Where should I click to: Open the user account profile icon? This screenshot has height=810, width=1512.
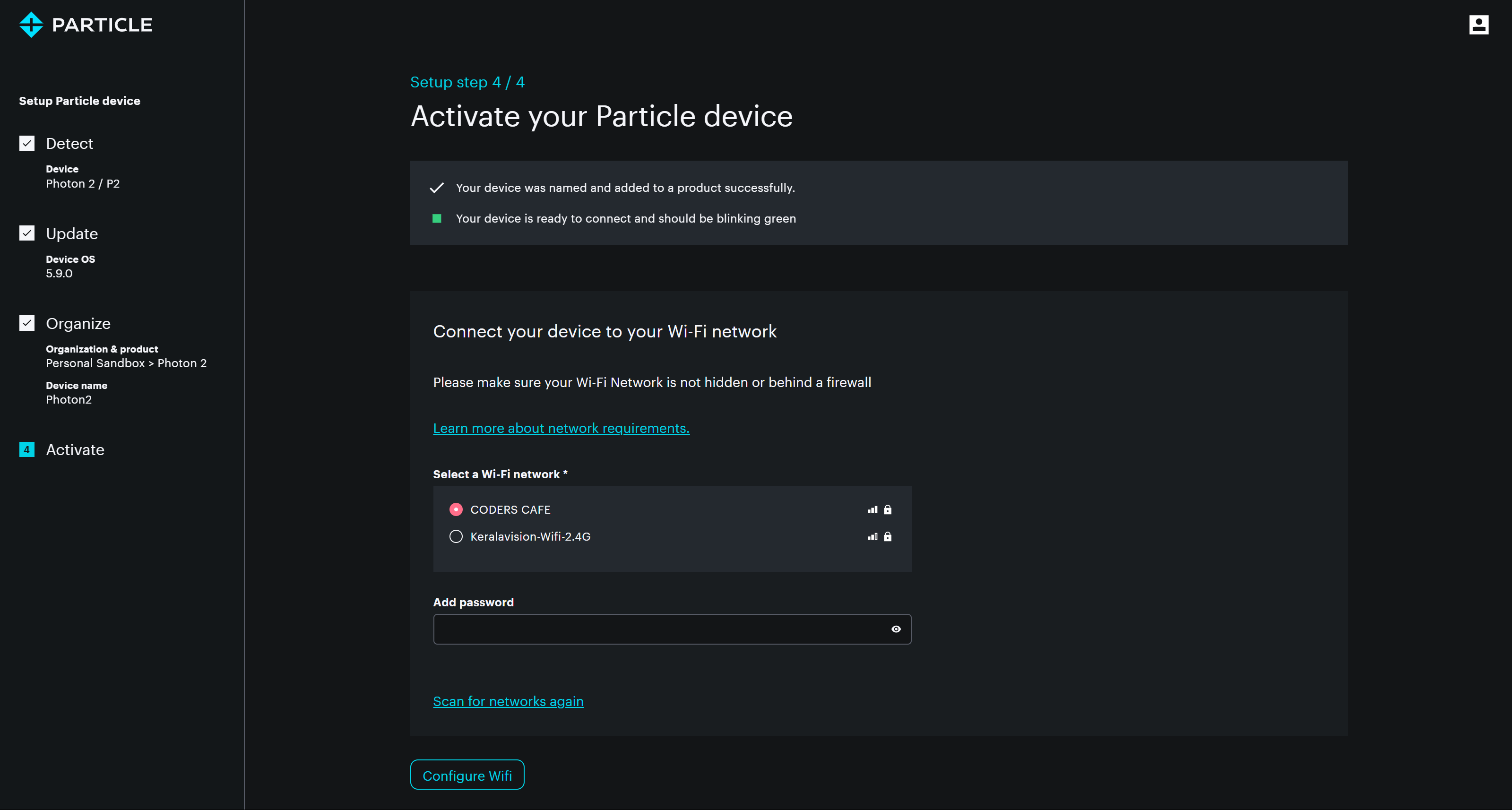pyautogui.click(x=1478, y=25)
